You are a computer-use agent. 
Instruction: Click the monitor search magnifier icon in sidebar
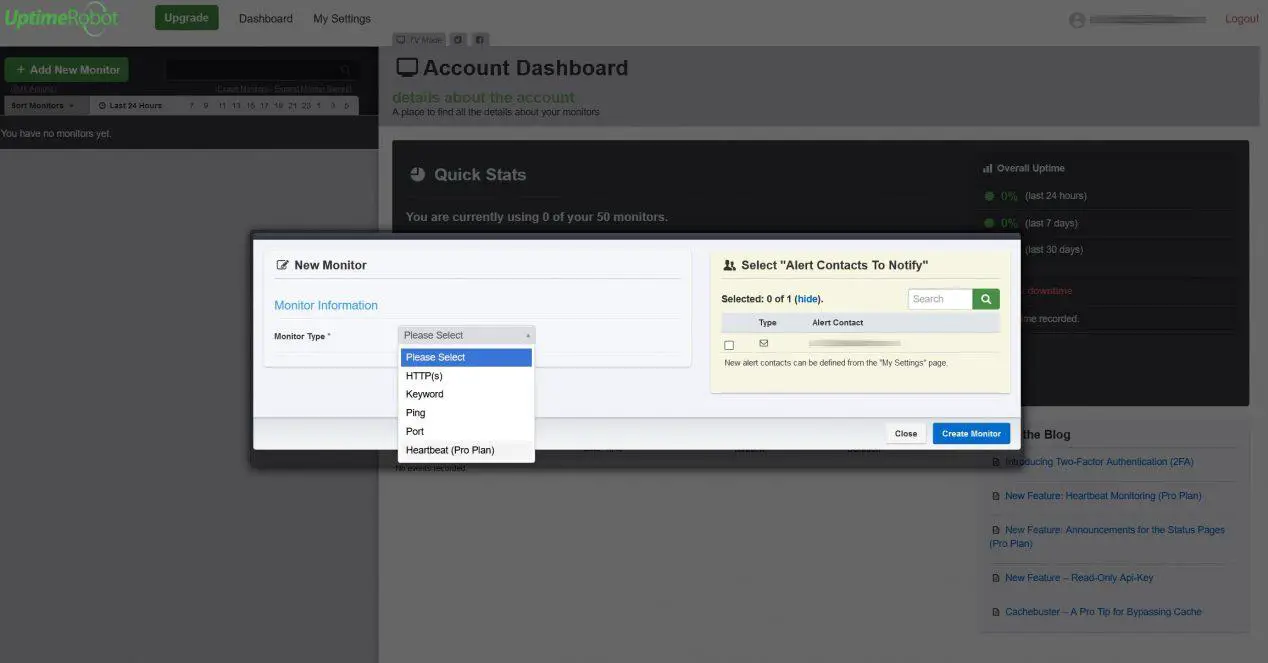click(346, 70)
